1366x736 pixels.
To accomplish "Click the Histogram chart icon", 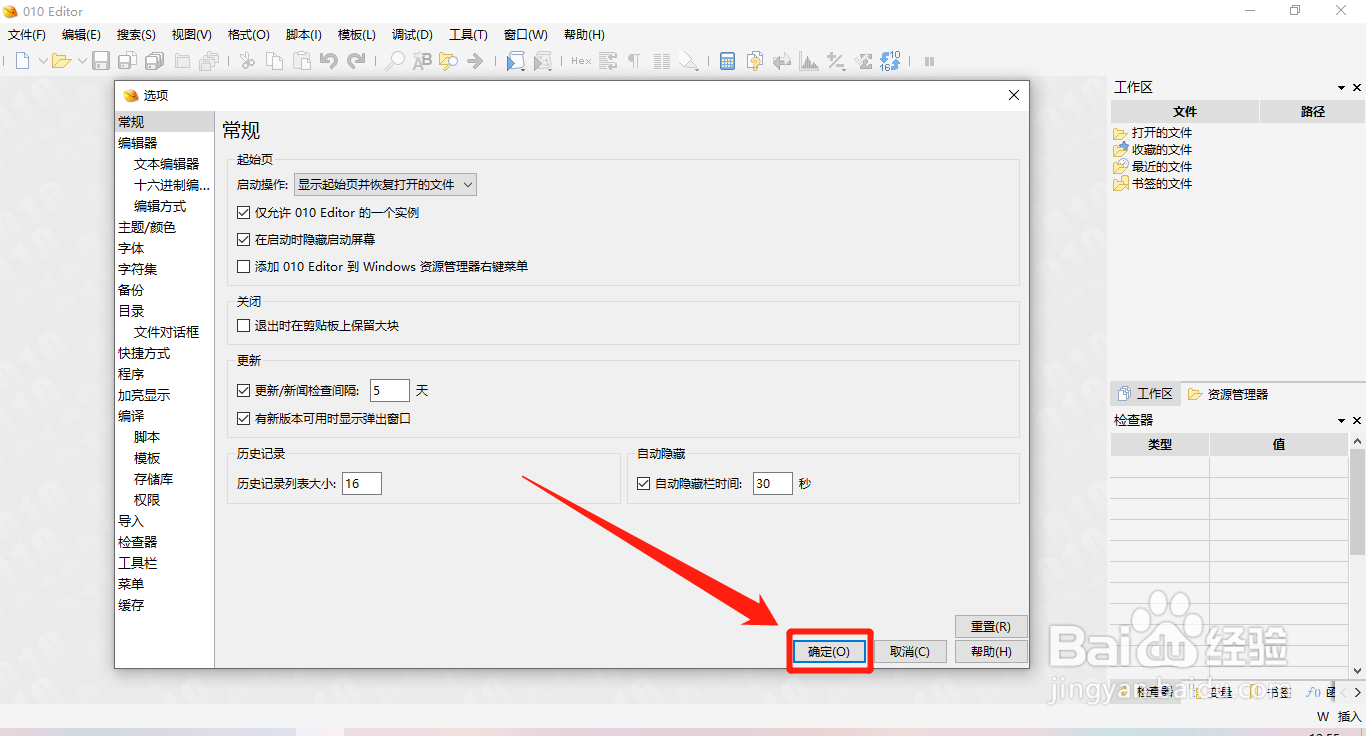I will click(x=809, y=61).
